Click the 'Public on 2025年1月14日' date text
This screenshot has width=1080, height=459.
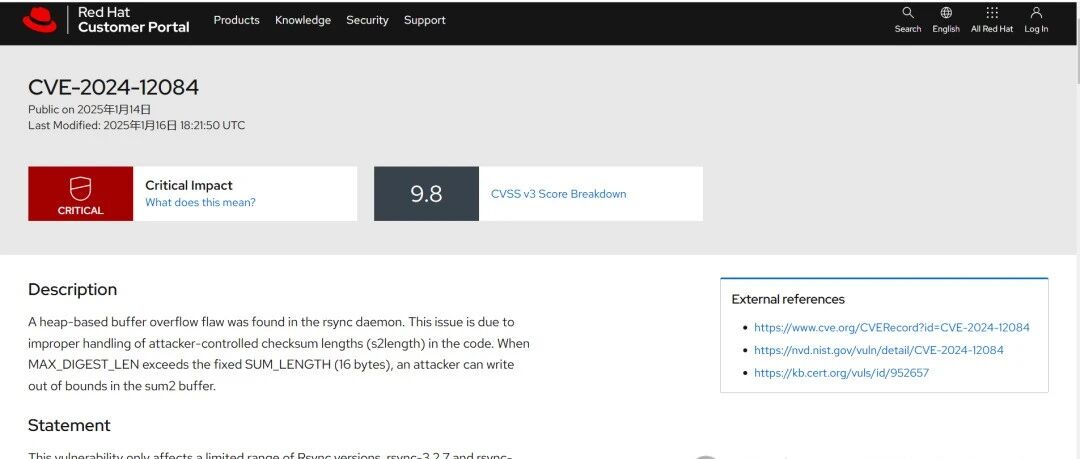pyautogui.click(x=90, y=110)
